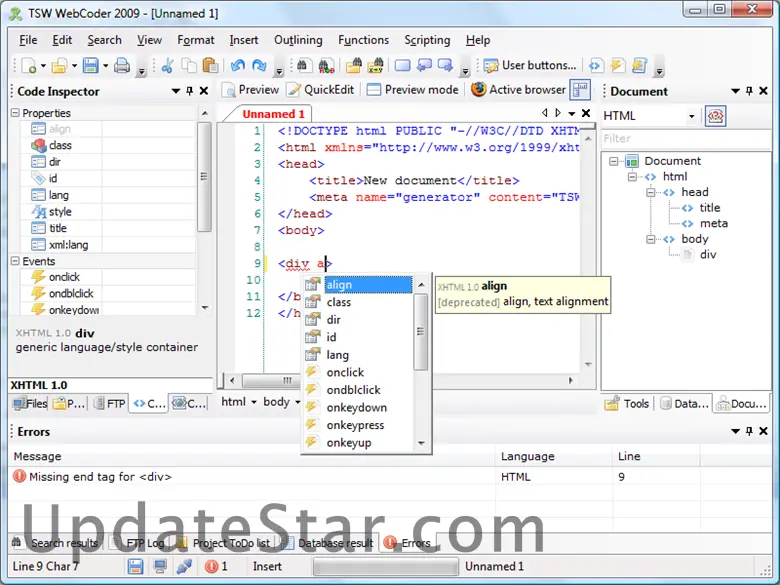Click the editor horizontal scrollbar
The height and width of the screenshot is (585, 780).
pyautogui.click(x=401, y=381)
